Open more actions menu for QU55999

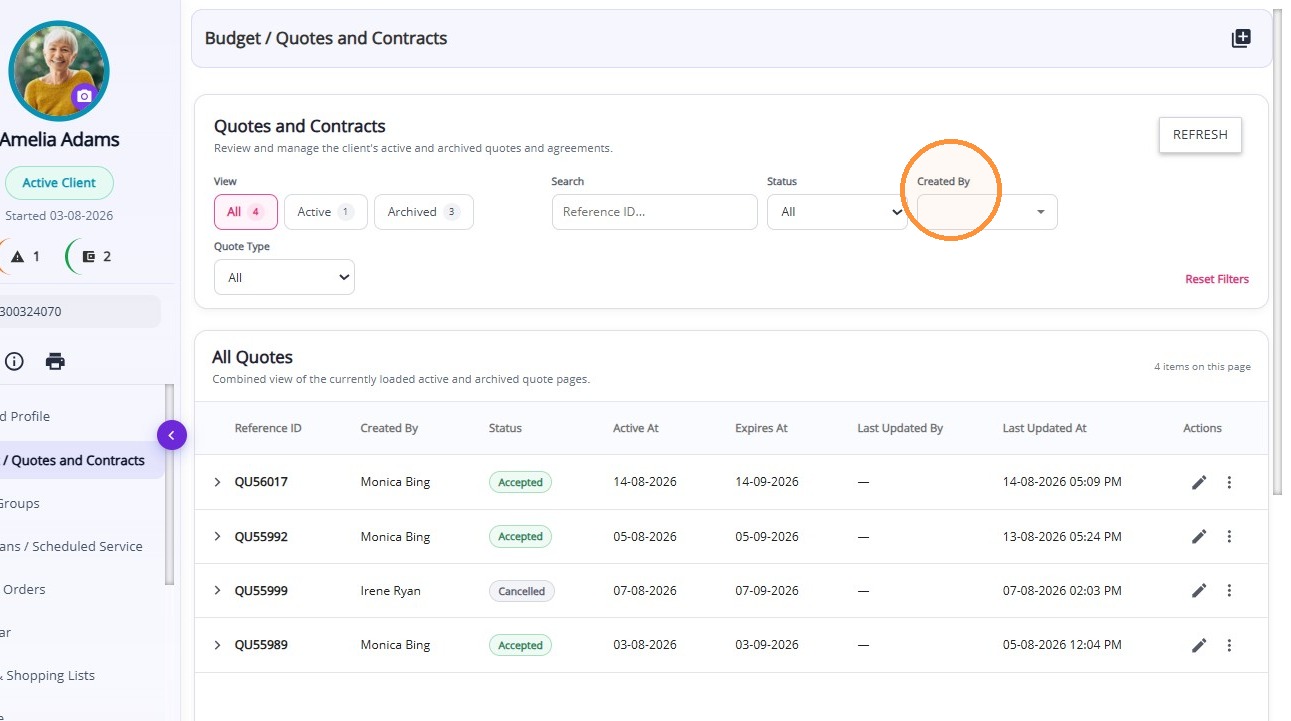[1229, 591]
